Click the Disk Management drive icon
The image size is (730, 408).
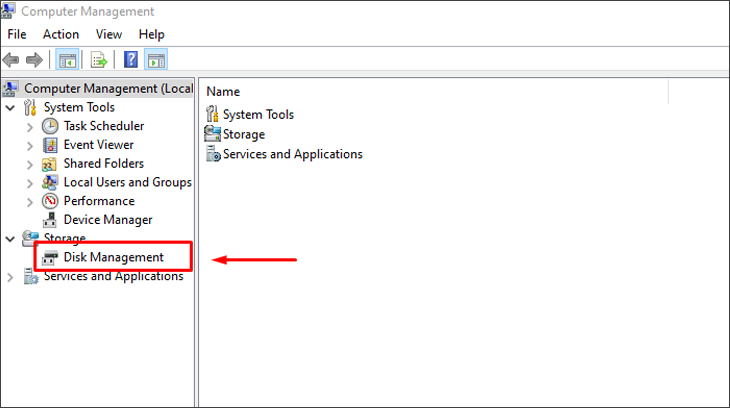50,258
